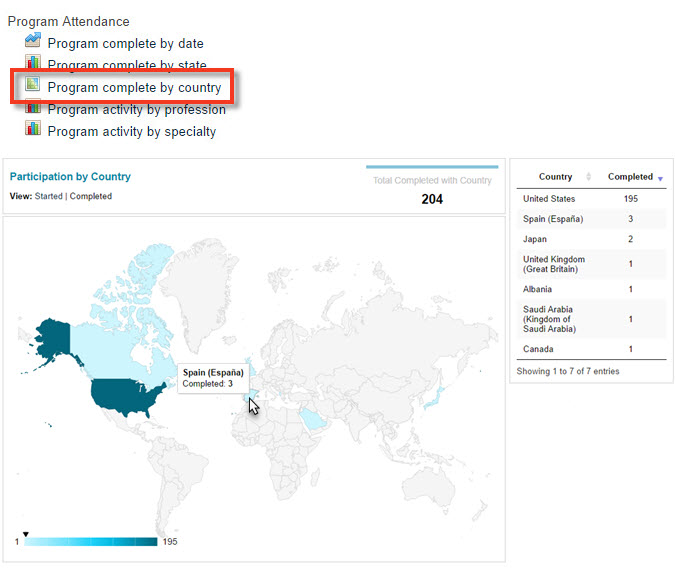The image size is (675, 575).
Task: Select the Japan table row
Action: click(x=591, y=239)
